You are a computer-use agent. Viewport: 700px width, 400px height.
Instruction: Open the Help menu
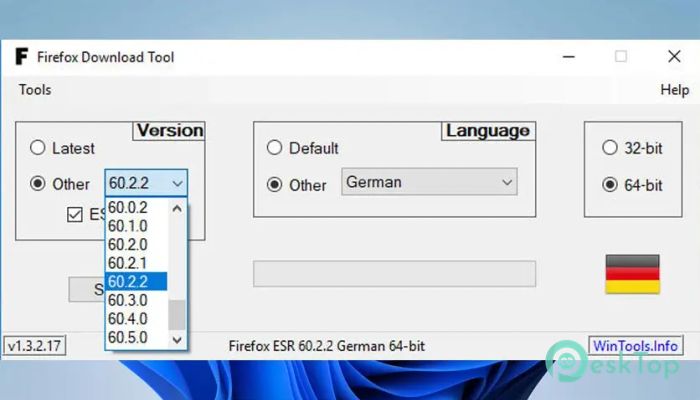point(675,90)
